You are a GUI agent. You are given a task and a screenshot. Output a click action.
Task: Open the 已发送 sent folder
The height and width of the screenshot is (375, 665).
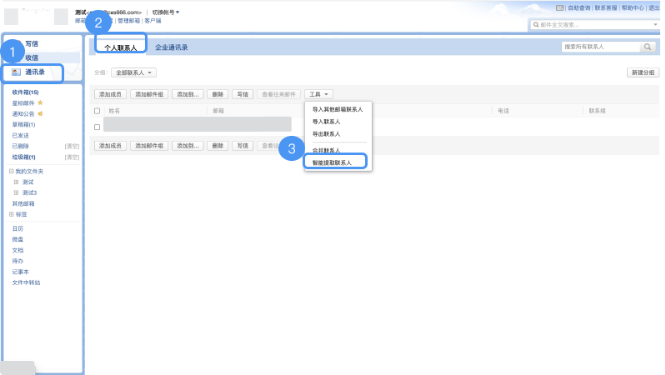[x=20, y=135]
